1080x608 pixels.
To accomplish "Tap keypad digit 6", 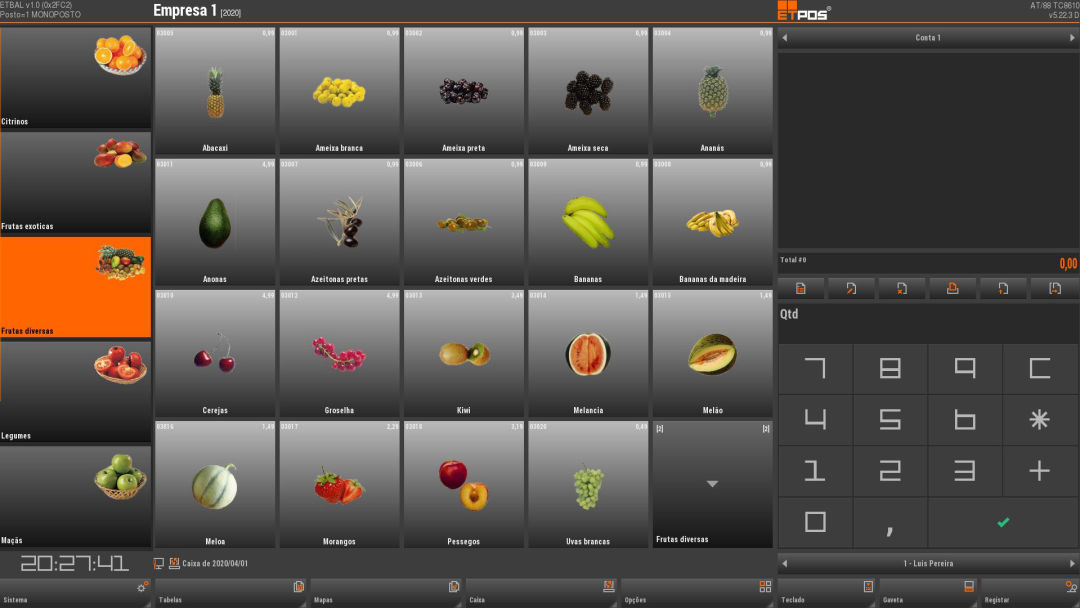I will tap(965, 419).
